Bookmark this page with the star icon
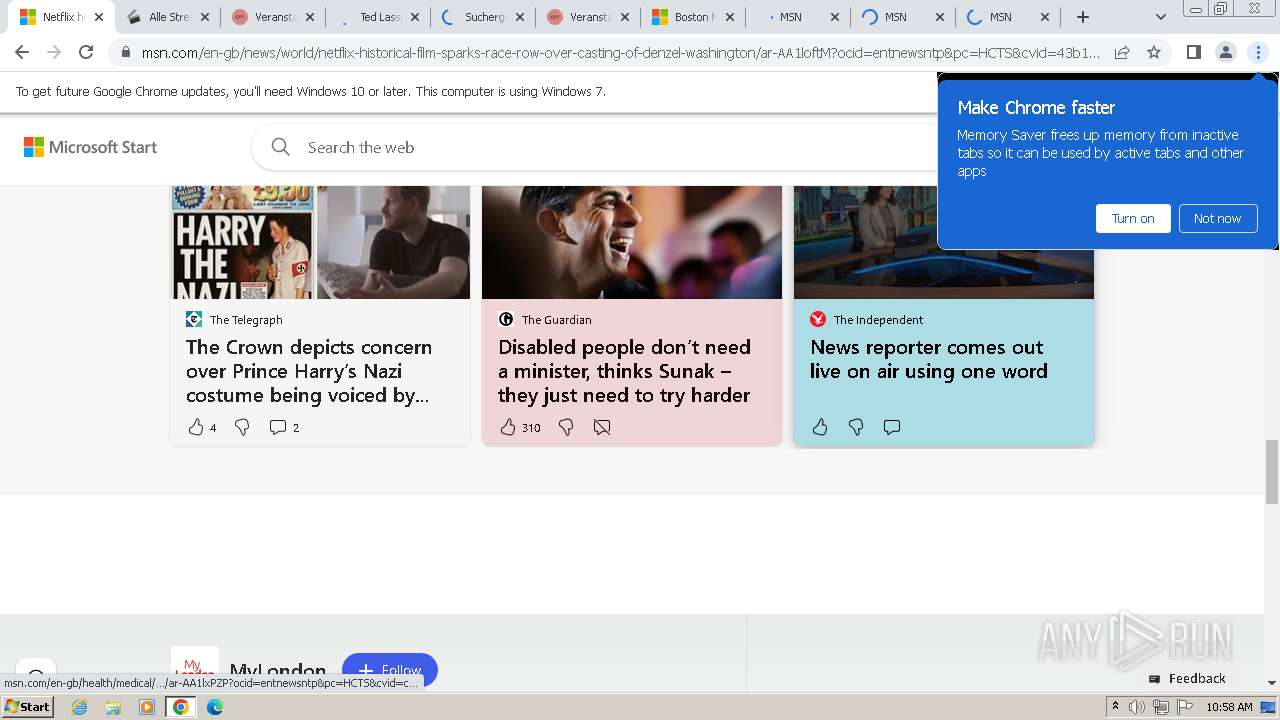Screen dimensions: 1280x720 click(x=1154, y=52)
